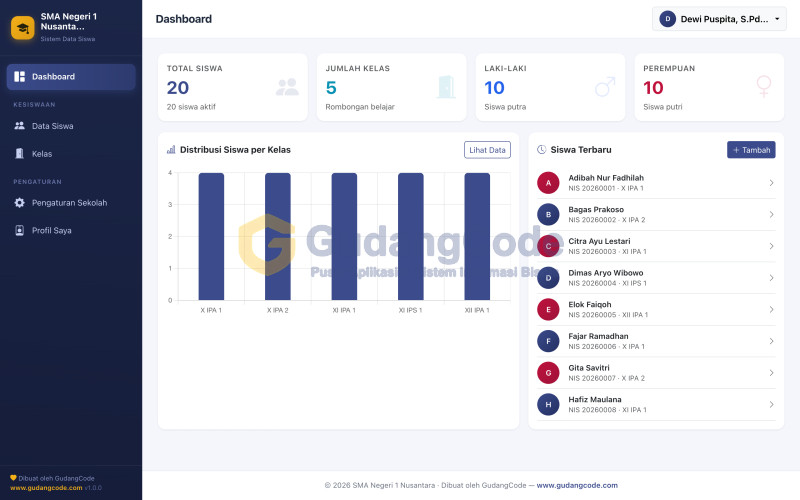
Task: Expand Citra Ayu Lestari row chevron
Action: tap(771, 246)
